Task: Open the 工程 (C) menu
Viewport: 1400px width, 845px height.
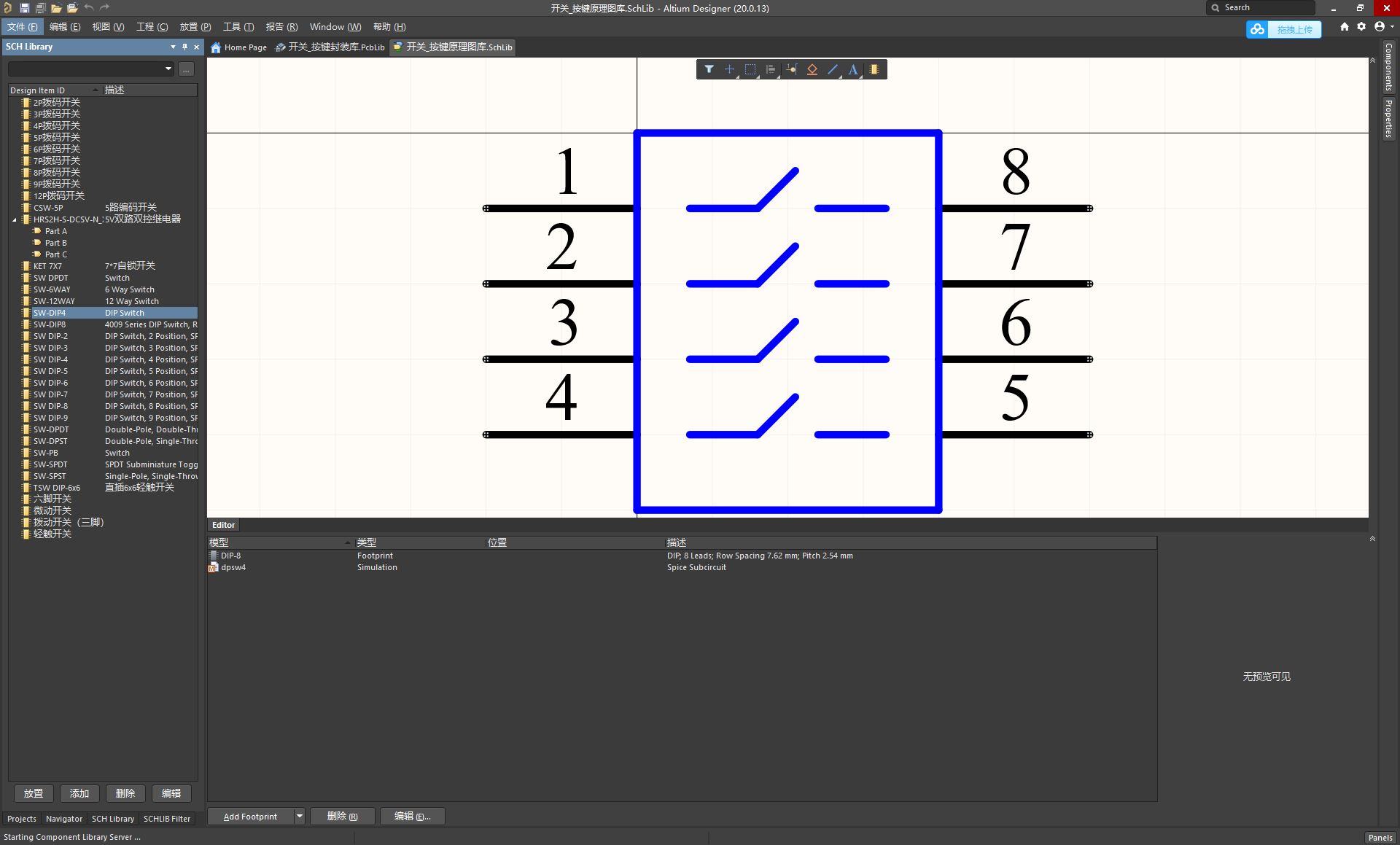Action: click(x=152, y=27)
